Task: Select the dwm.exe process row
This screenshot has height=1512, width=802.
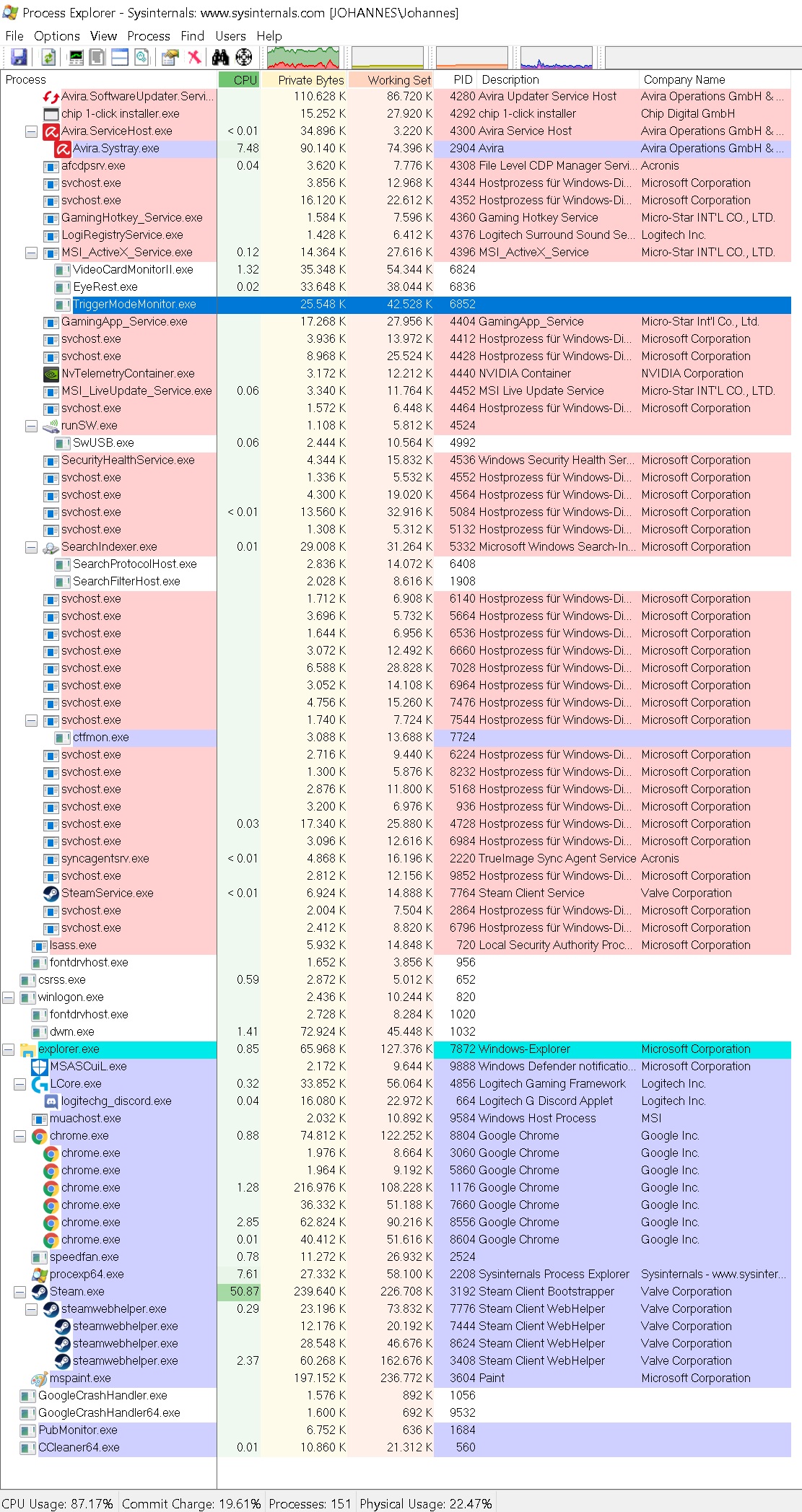Action: (396, 1032)
